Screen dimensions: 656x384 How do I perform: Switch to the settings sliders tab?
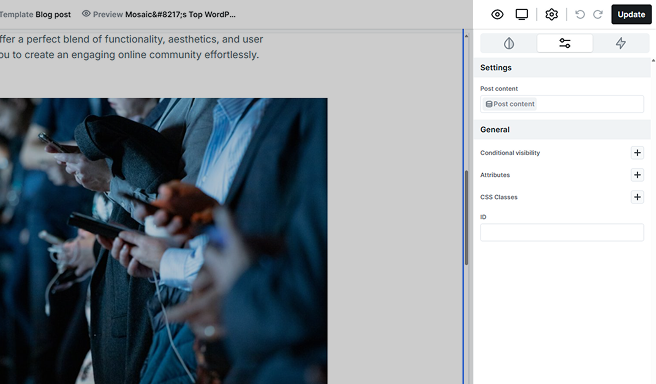click(565, 43)
